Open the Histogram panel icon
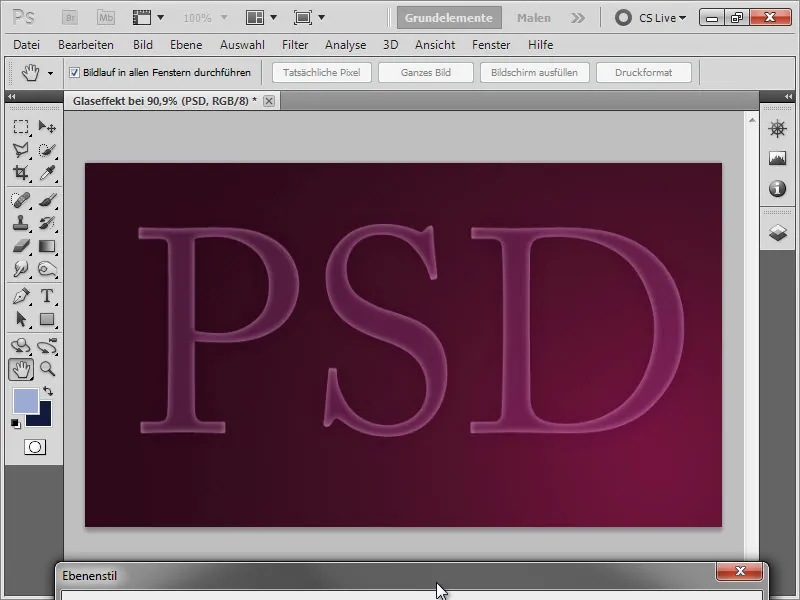This screenshot has width=800, height=600. click(777, 159)
